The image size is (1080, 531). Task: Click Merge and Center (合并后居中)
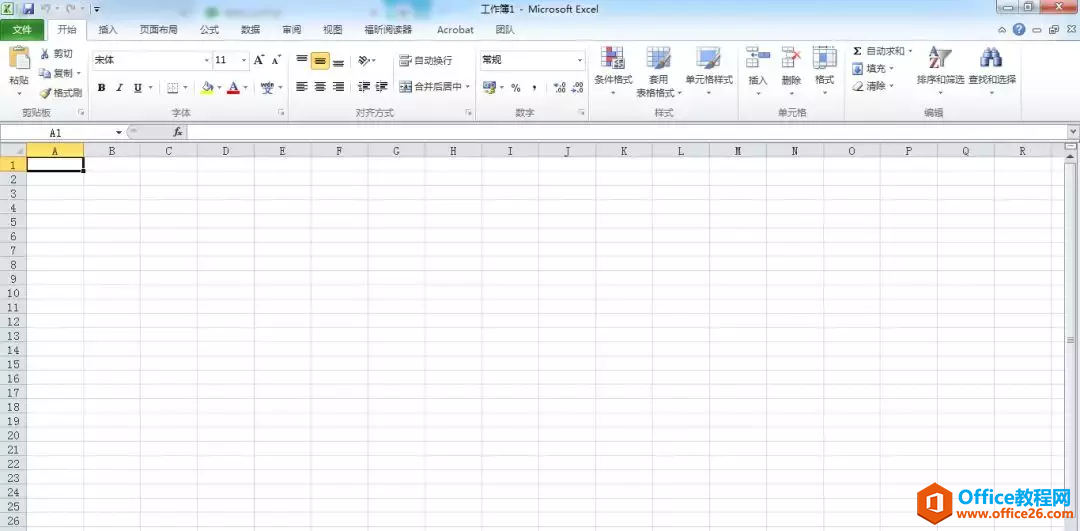click(x=430, y=87)
